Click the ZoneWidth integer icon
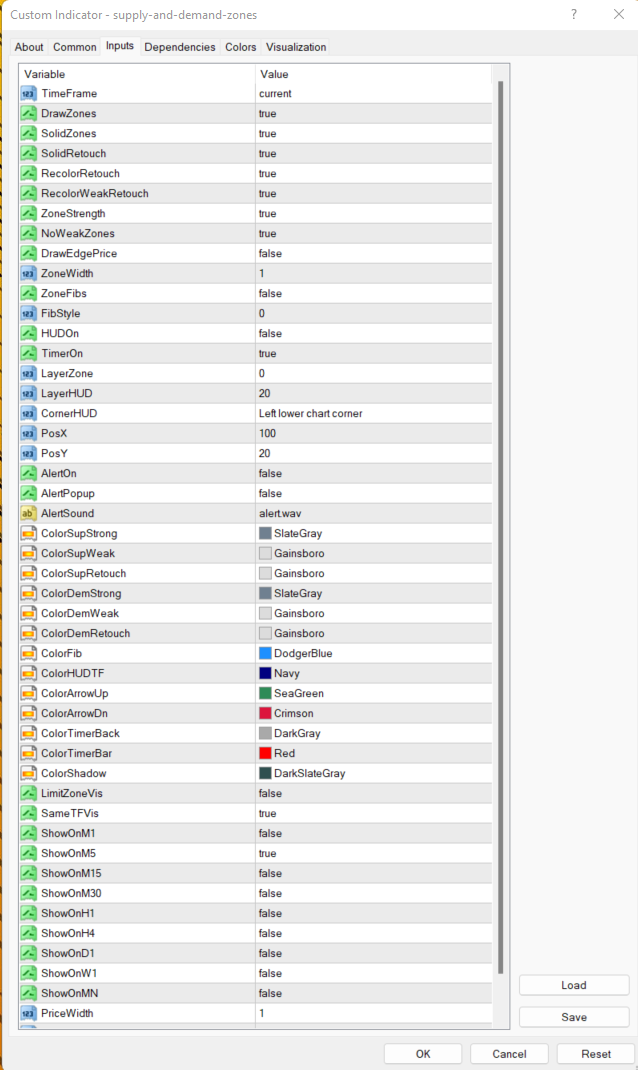Screen dimensions: 638x1070 tap(28, 273)
